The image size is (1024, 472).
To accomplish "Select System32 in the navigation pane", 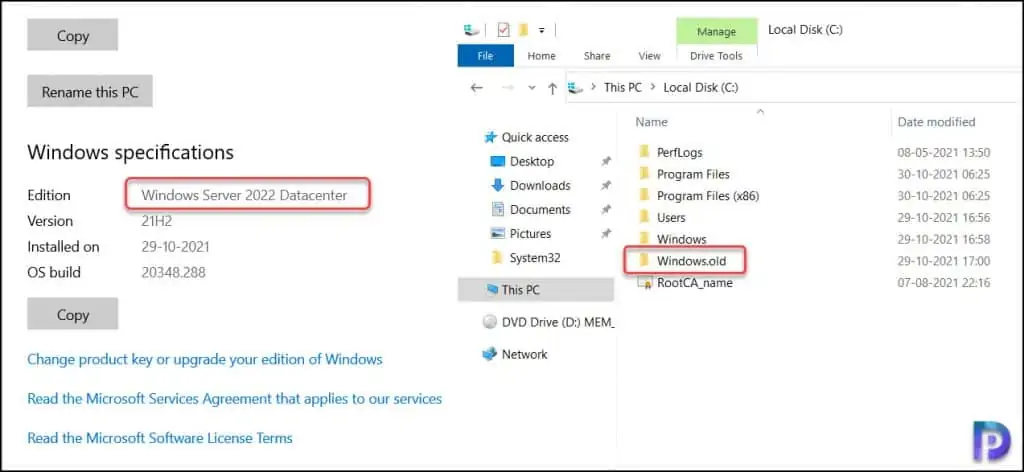I will (535, 258).
